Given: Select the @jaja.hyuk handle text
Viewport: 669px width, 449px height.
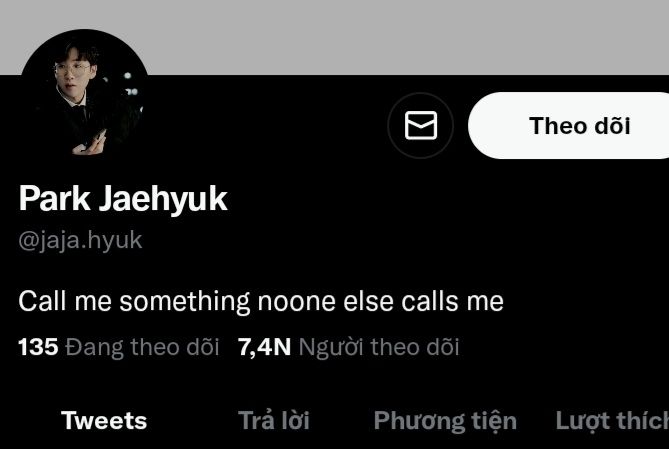Looking at the screenshot, I should pos(80,240).
